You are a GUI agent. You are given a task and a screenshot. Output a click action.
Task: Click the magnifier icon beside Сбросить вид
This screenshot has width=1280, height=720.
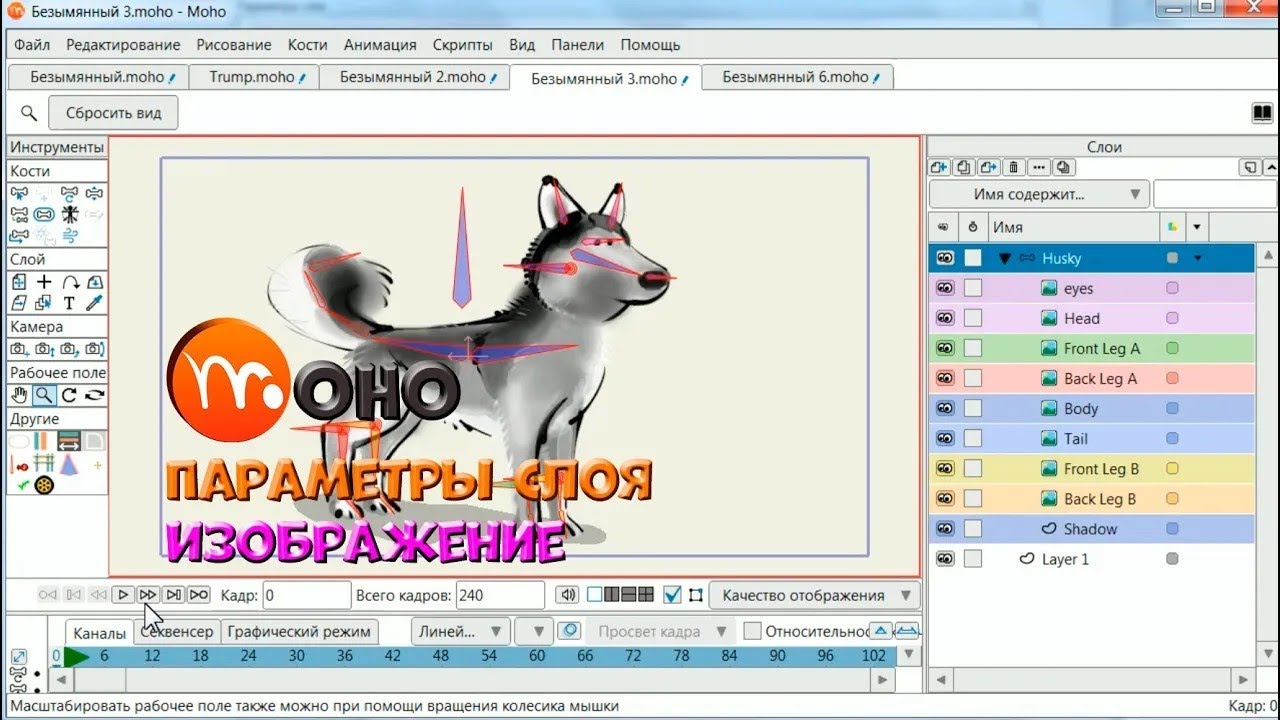point(29,113)
